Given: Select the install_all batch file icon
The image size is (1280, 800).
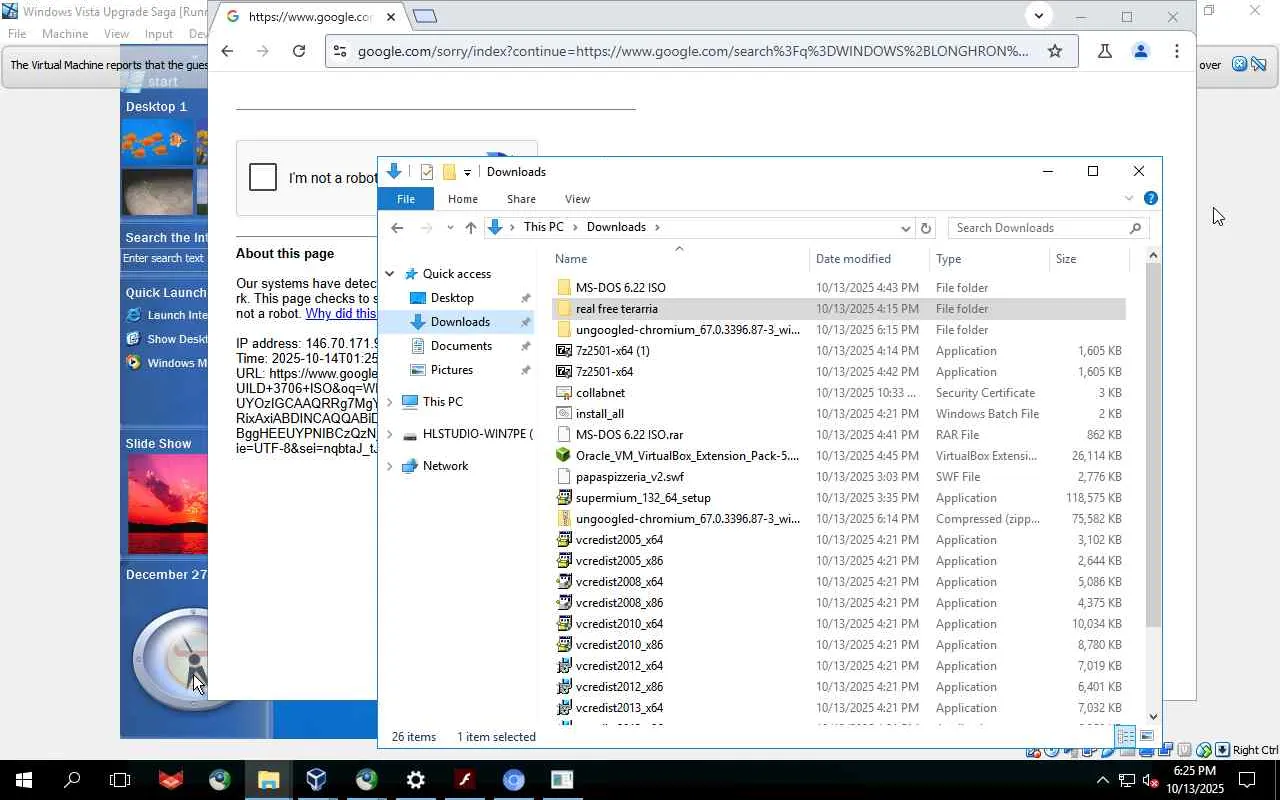Looking at the screenshot, I should tap(563, 414).
